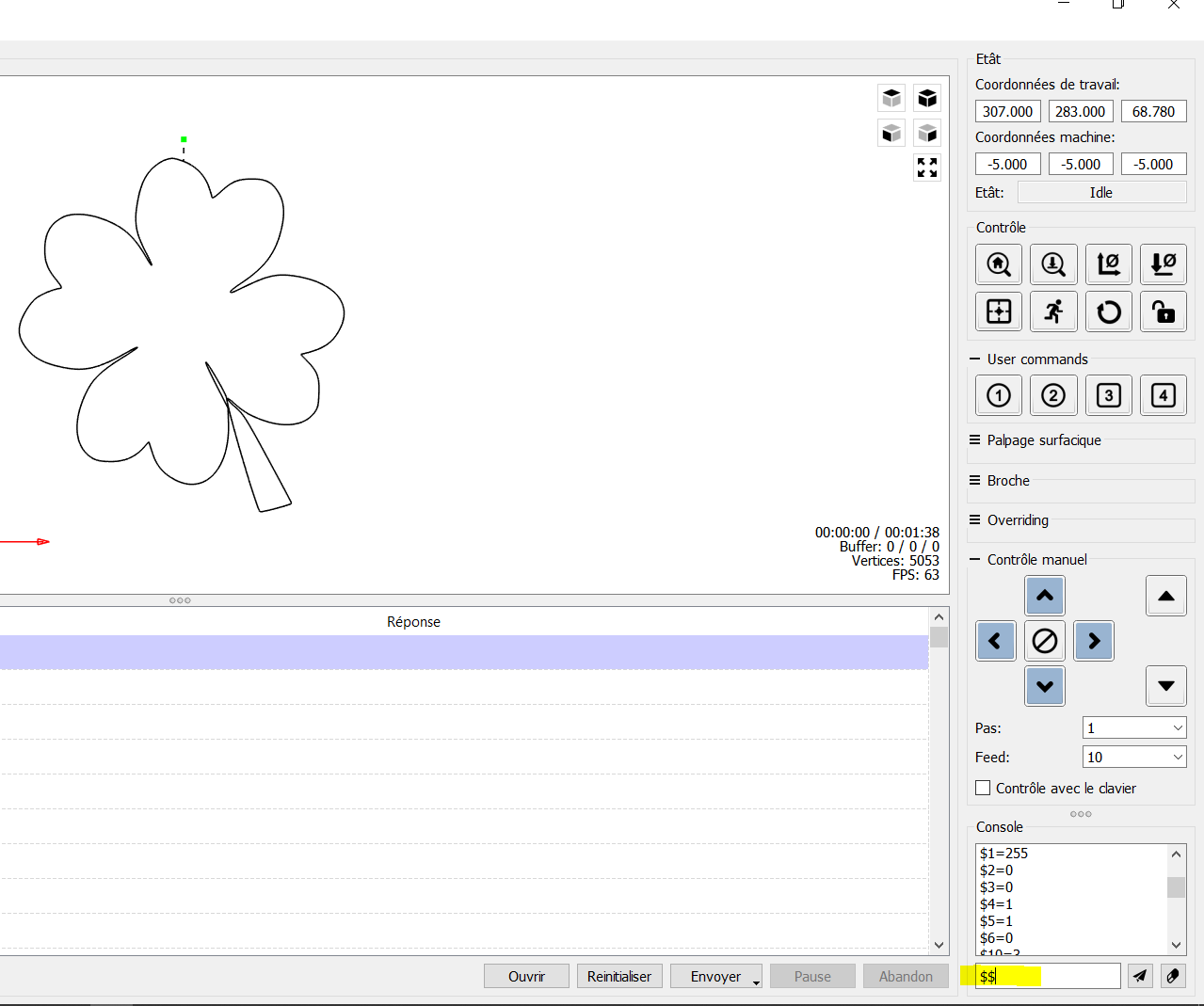Click the Zero Z icon

[1164, 264]
